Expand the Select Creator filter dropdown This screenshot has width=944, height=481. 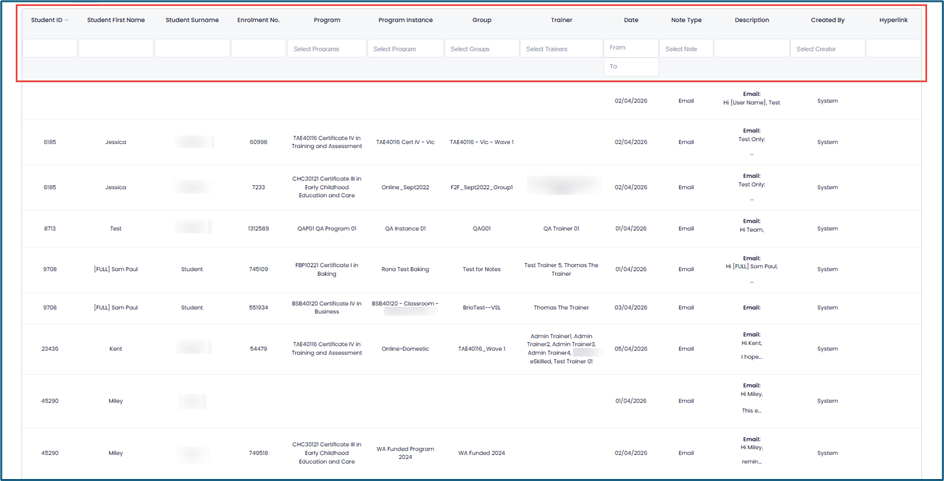827,48
